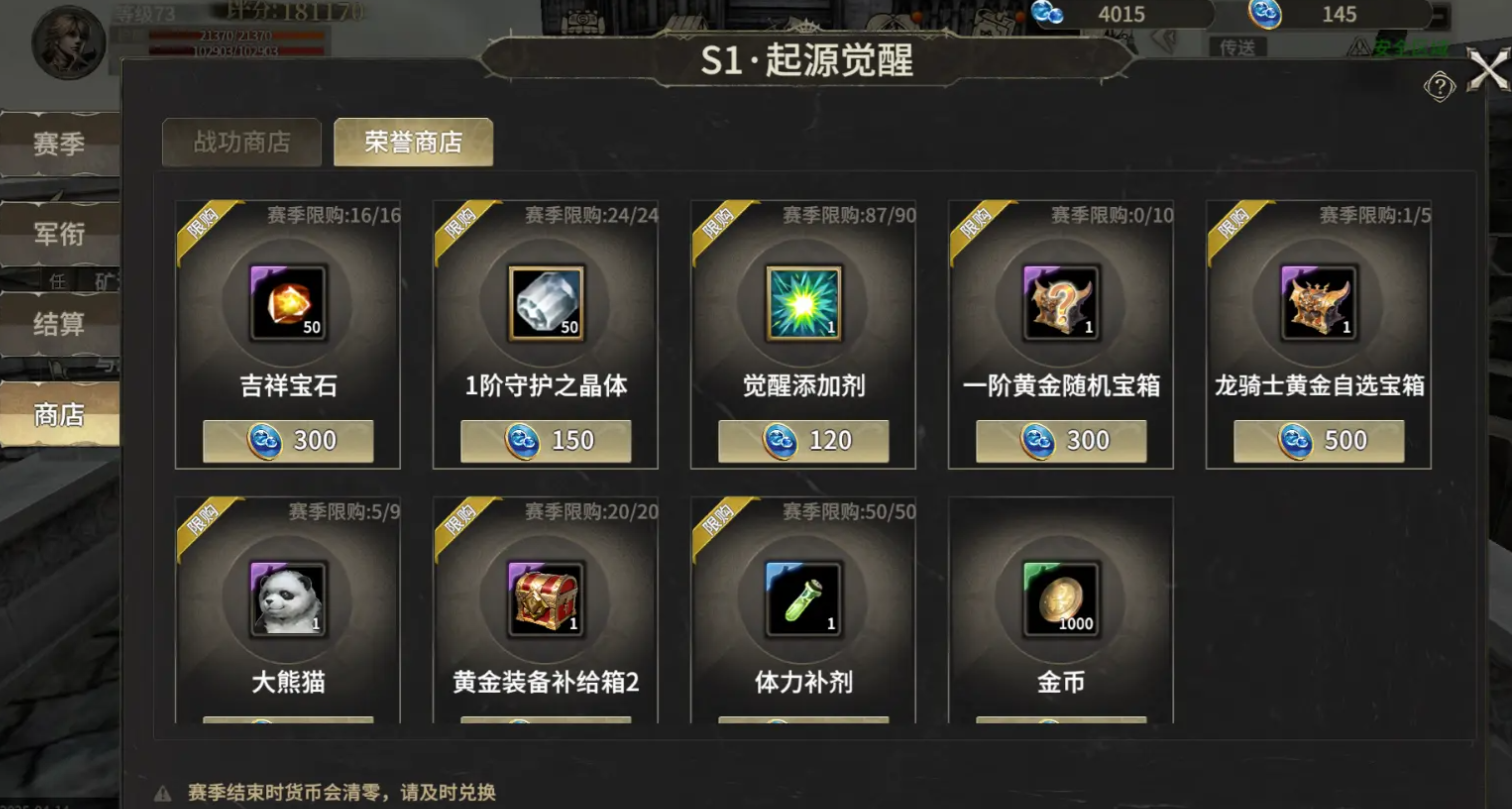1512x809 pixels.
Task: Switch to the 战功商店 tab
Action: click(242, 142)
